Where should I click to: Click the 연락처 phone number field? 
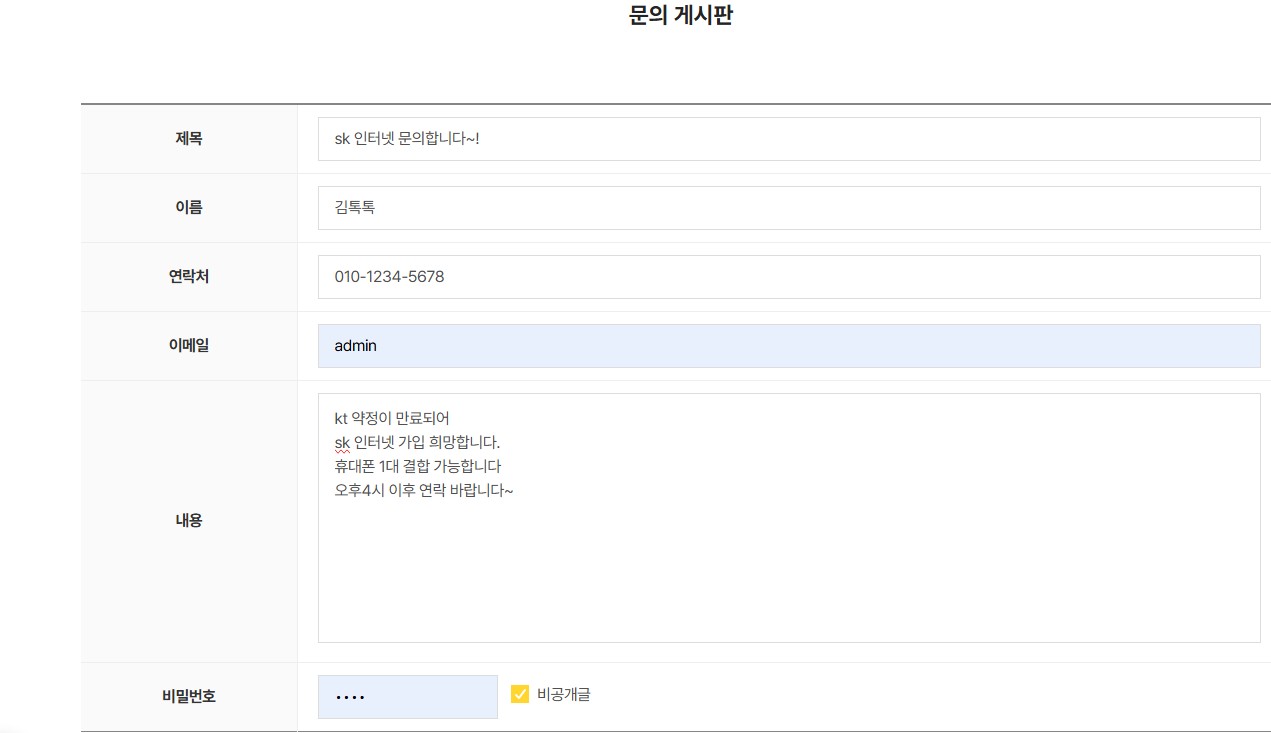coord(788,277)
